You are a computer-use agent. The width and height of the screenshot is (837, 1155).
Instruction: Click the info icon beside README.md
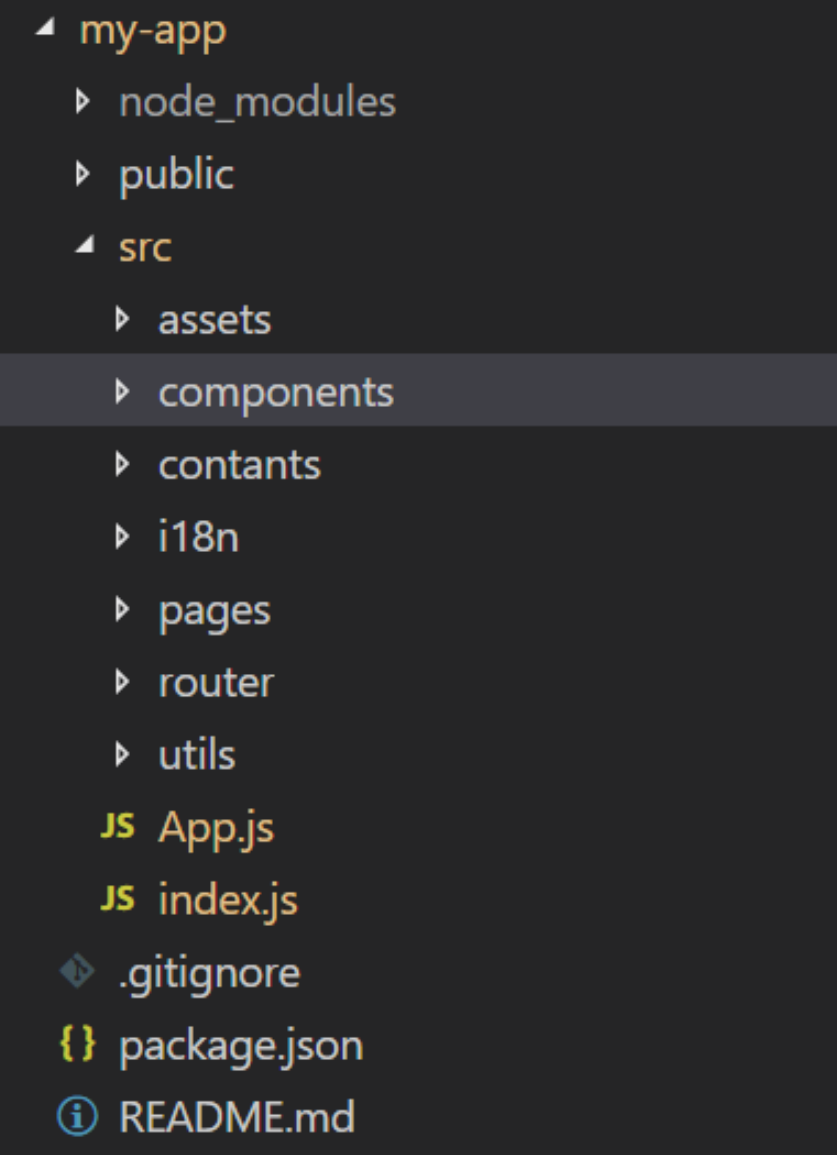(77, 1116)
